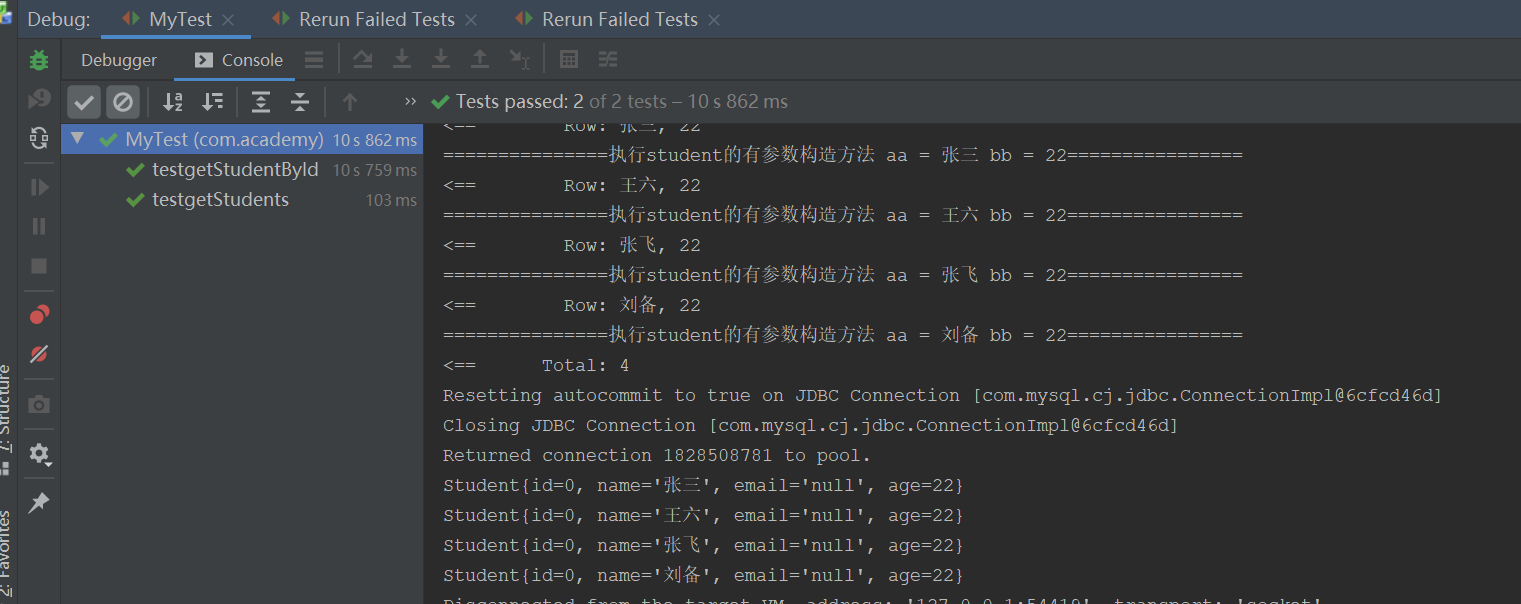This screenshot has height=604, width=1521.
Task: Toggle Sort by Duration button
Action: tap(212, 101)
